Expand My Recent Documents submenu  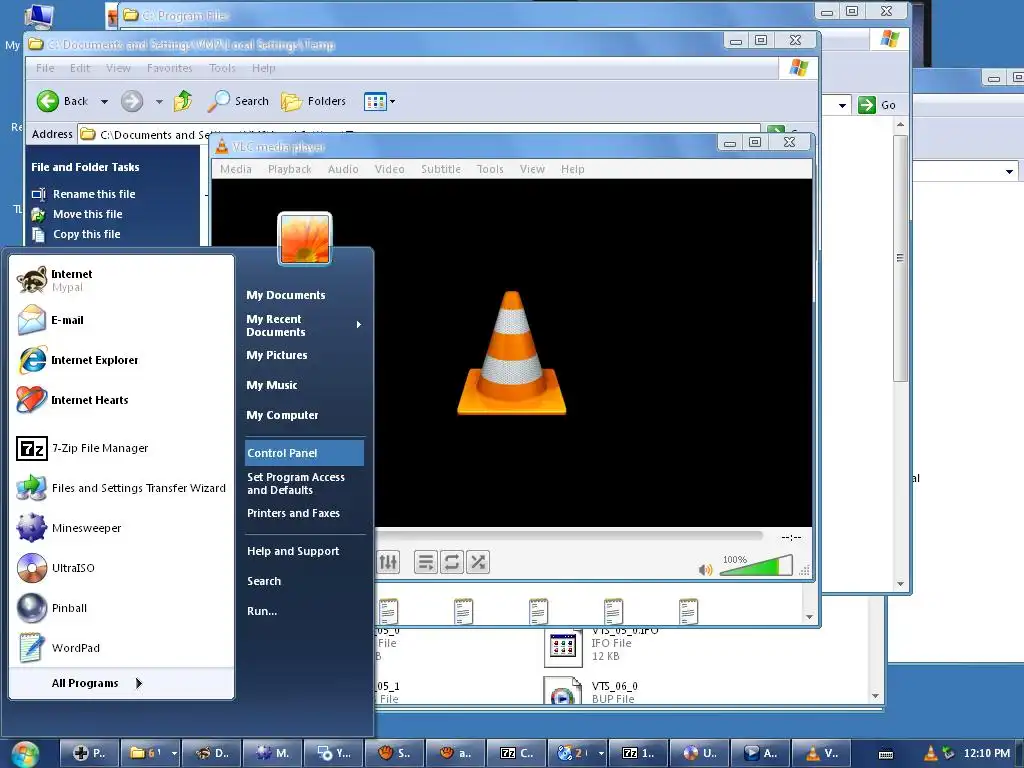(304, 325)
